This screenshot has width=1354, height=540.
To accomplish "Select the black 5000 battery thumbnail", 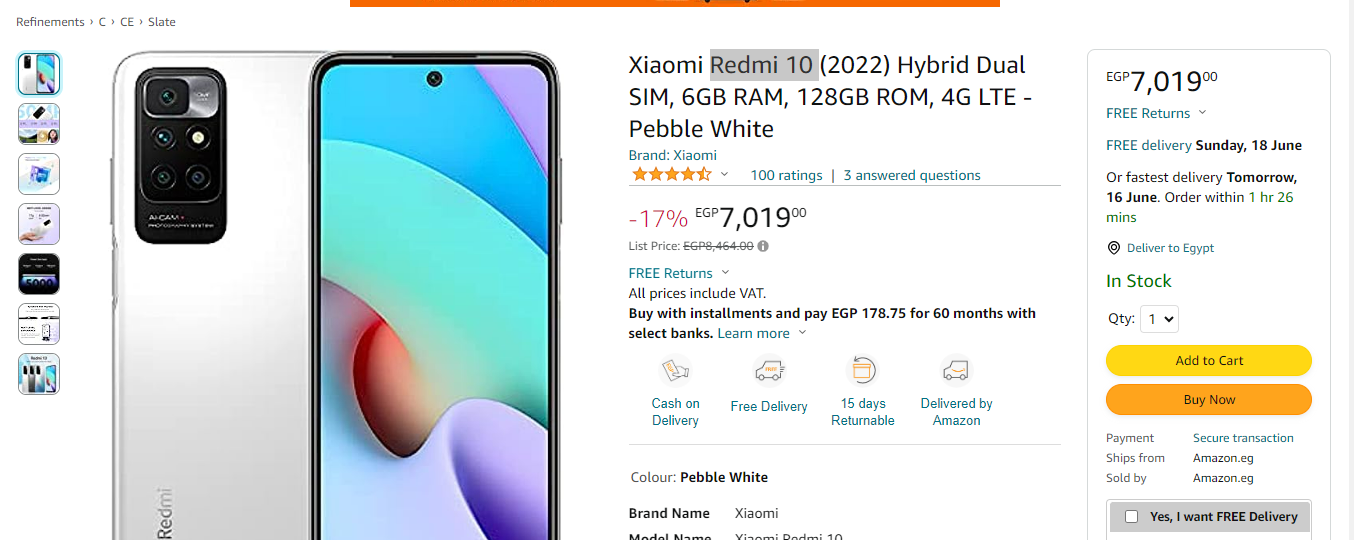I will [x=39, y=274].
